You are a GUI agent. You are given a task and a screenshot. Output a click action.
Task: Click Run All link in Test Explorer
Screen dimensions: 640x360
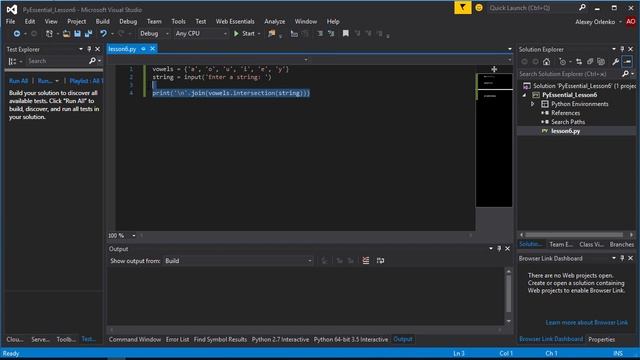pos(18,81)
